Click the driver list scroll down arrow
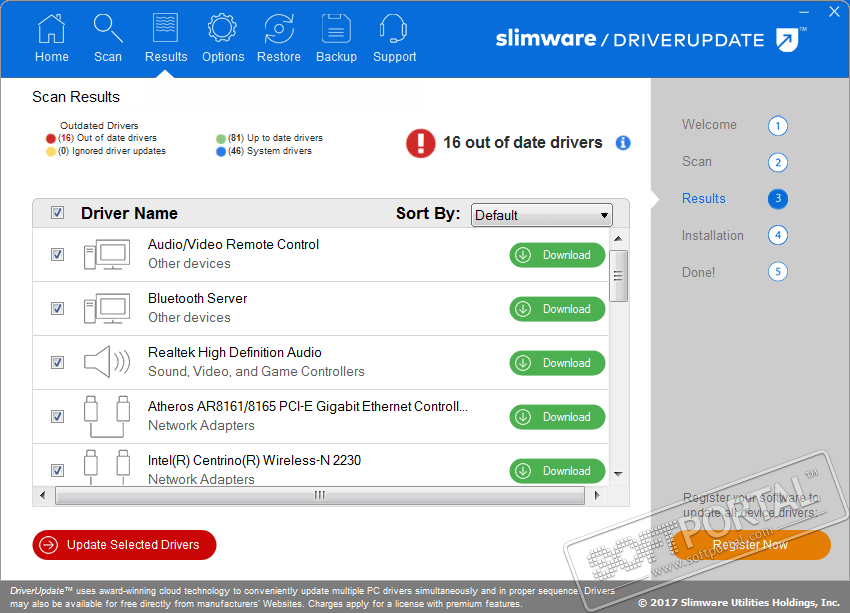The image size is (850, 613). tap(618, 474)
